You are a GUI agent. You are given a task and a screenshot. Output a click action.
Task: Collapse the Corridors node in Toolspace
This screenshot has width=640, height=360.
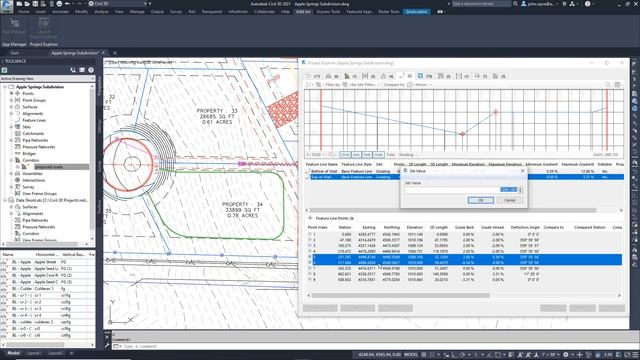click(x=11, y=160)
